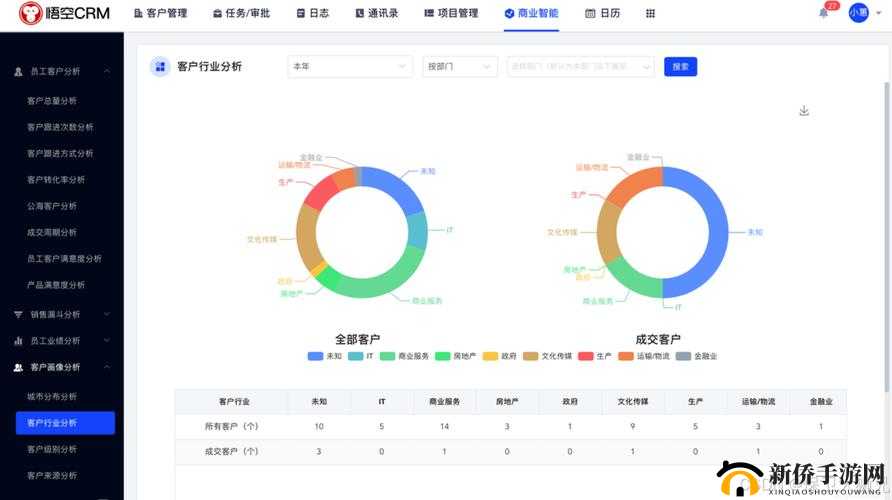Open 产品满意度分析 in the sidebar
The height and width of the screenshot is (500, 892).
point(56,284)
